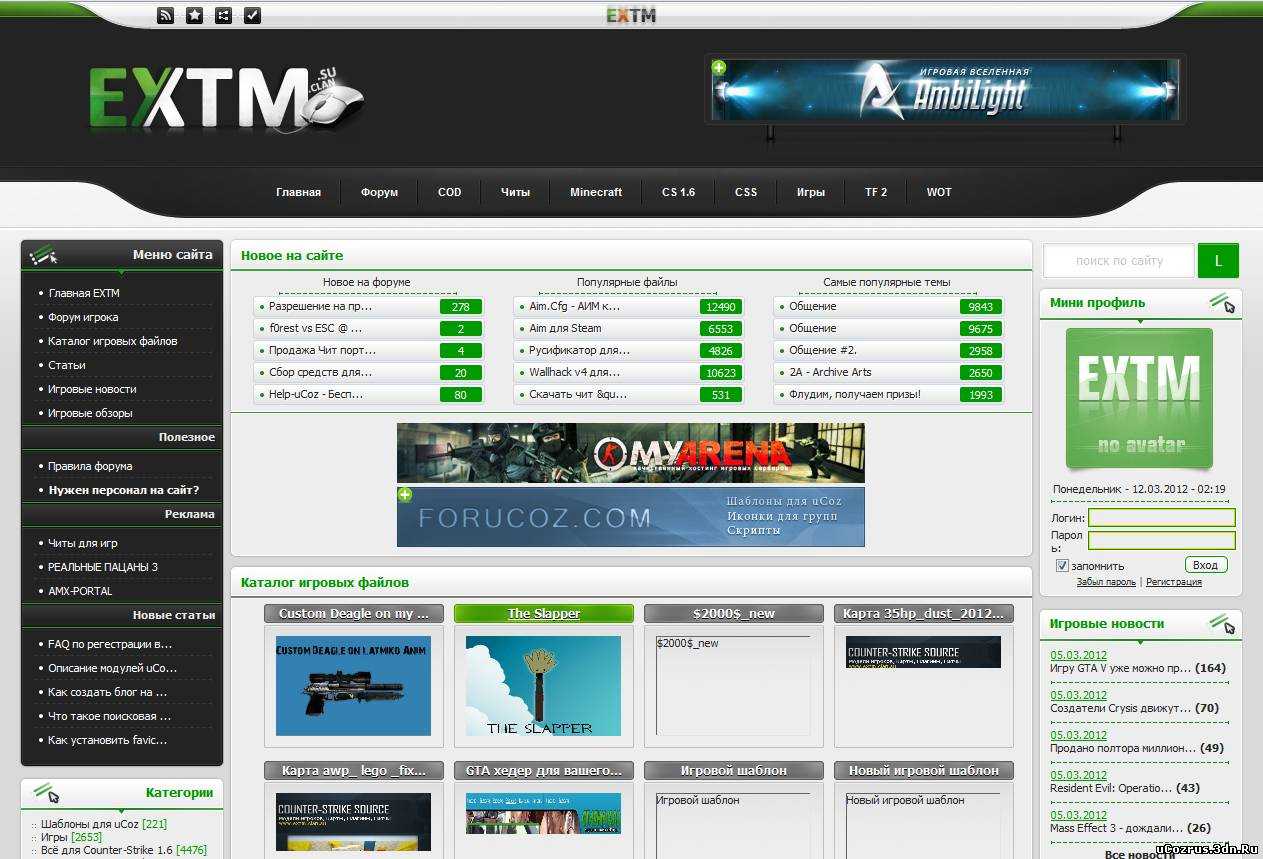1263x859 pixels.
Task: Open the CSS navigation tab
Action: (x=746, y=192)
